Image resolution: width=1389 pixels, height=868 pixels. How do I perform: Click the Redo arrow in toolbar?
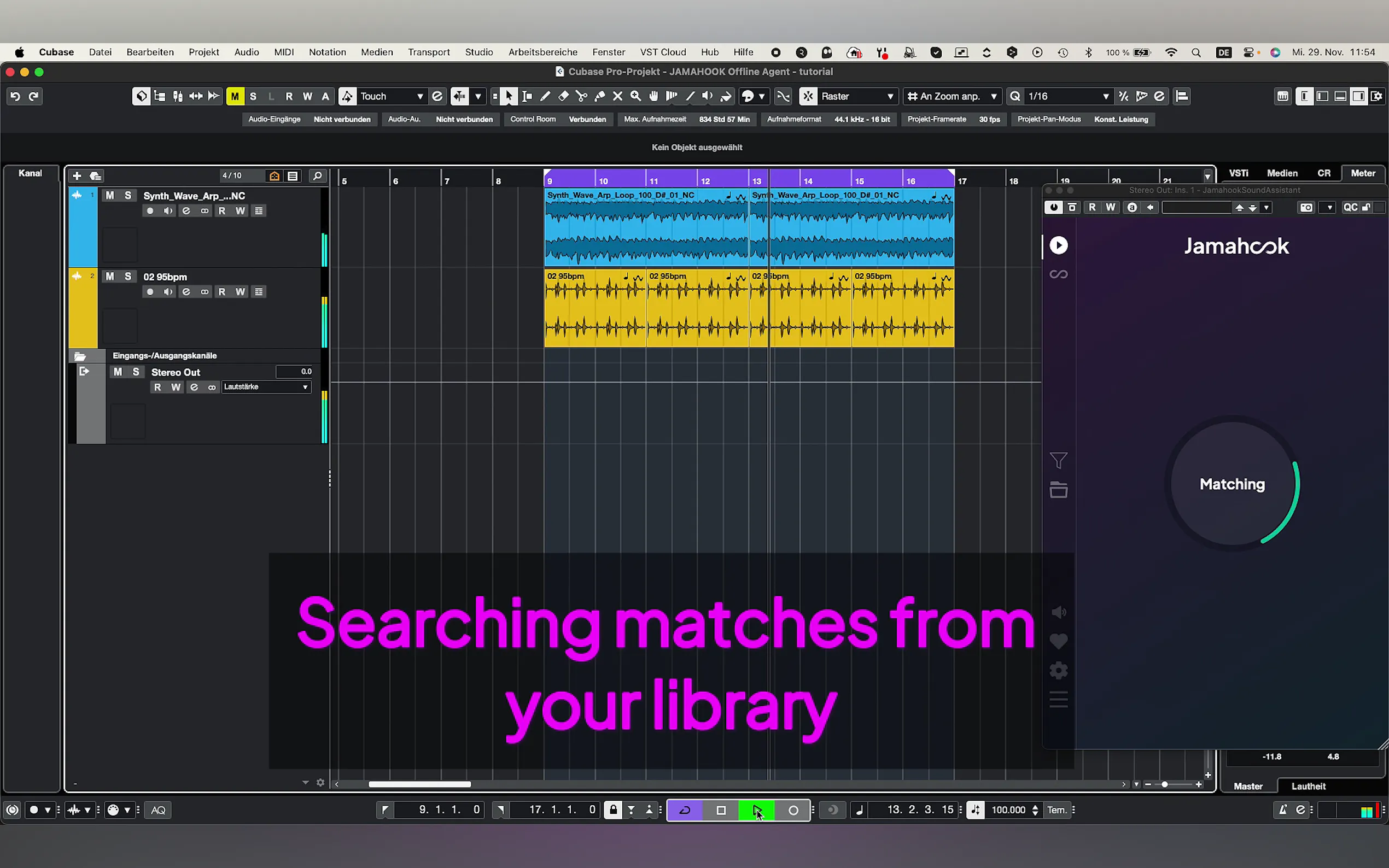34,96
